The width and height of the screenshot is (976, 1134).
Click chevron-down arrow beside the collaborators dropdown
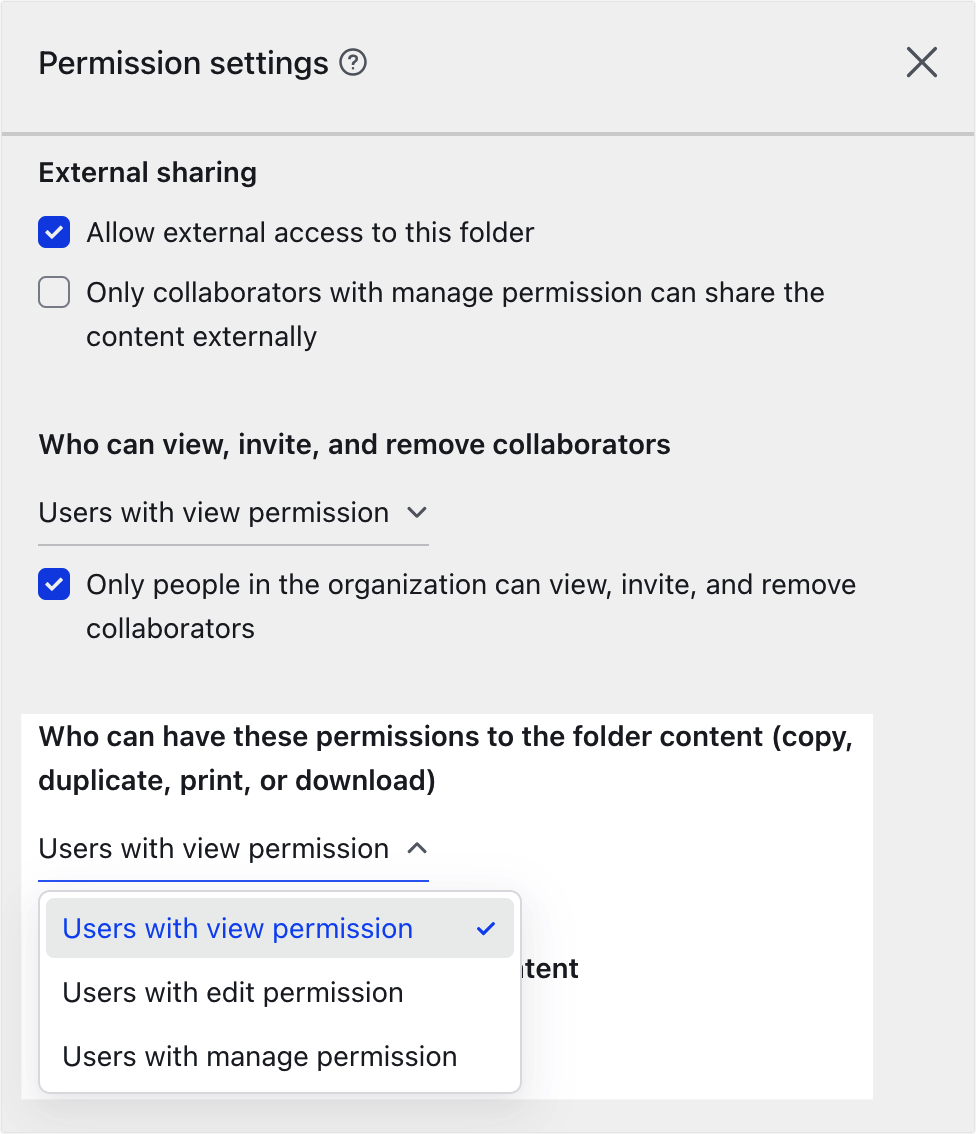coord(417,513)
